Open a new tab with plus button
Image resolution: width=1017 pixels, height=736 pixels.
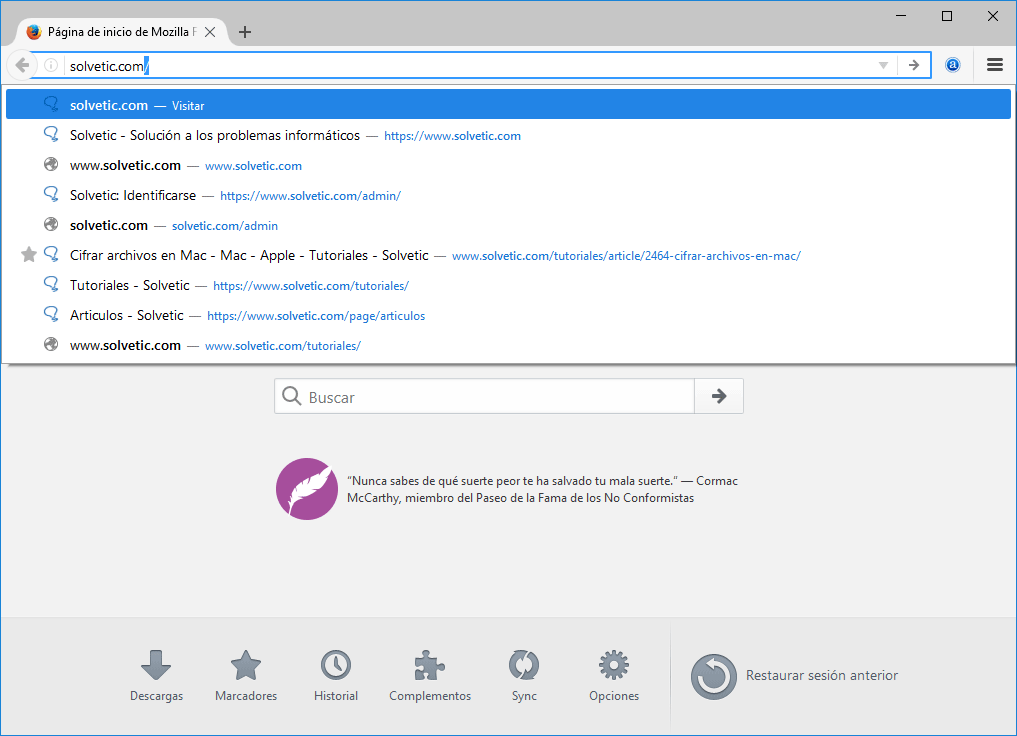245,32
